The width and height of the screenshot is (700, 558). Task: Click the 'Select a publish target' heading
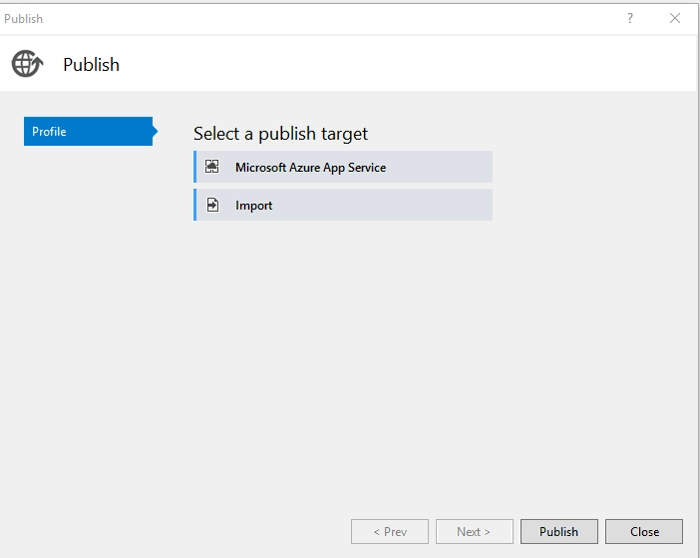280,133
